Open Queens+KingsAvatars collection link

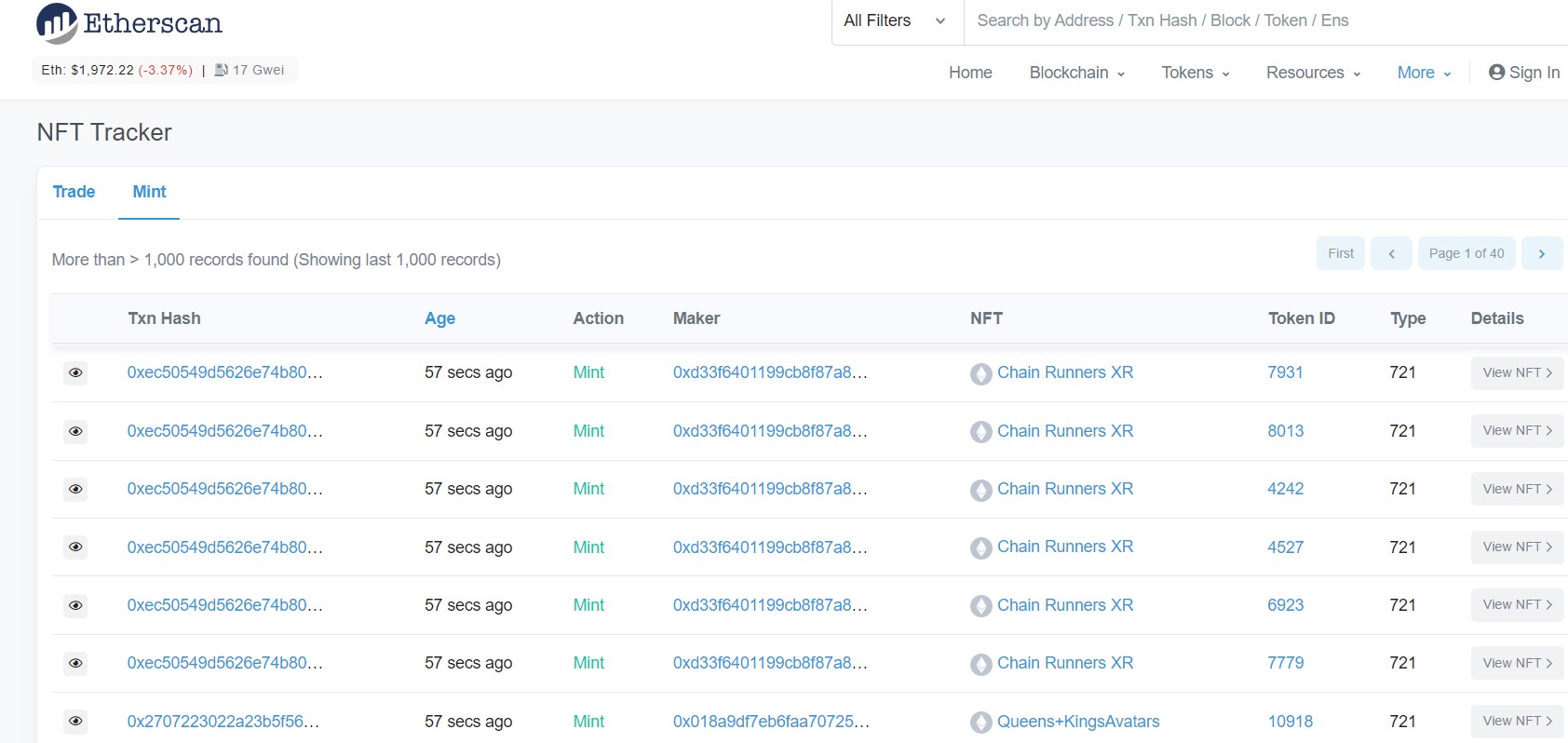1078,722
